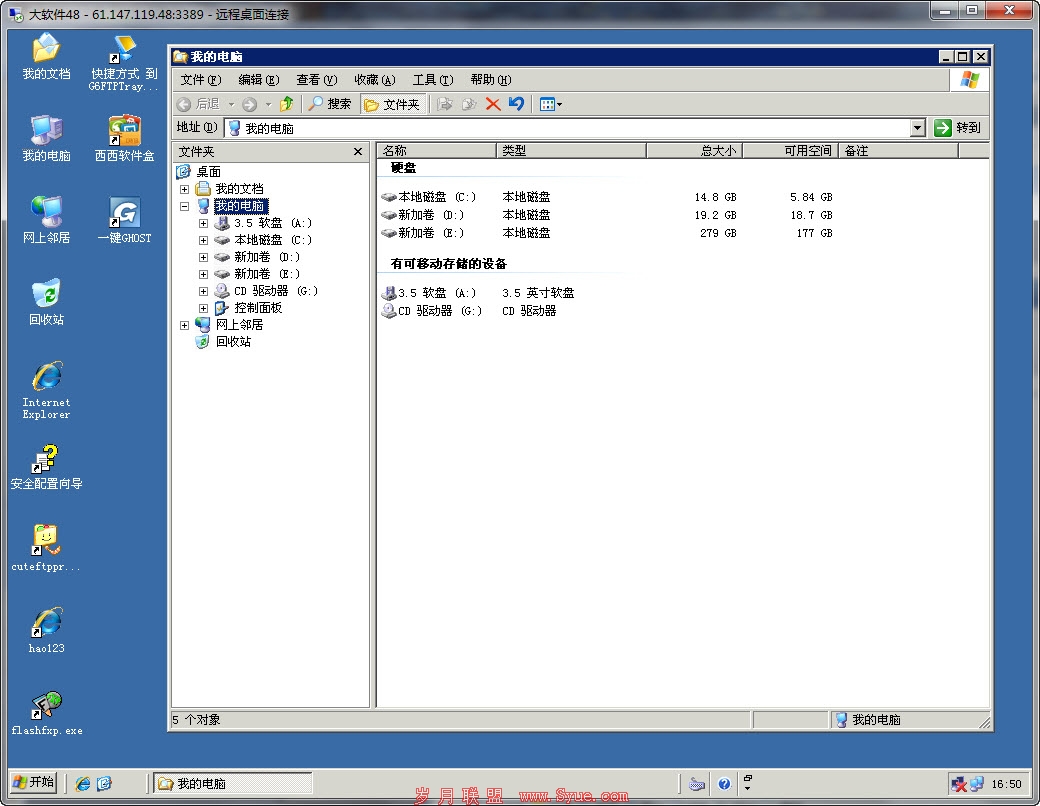
Task: Open the 收藏(A) menu
Action: point(375,80)
